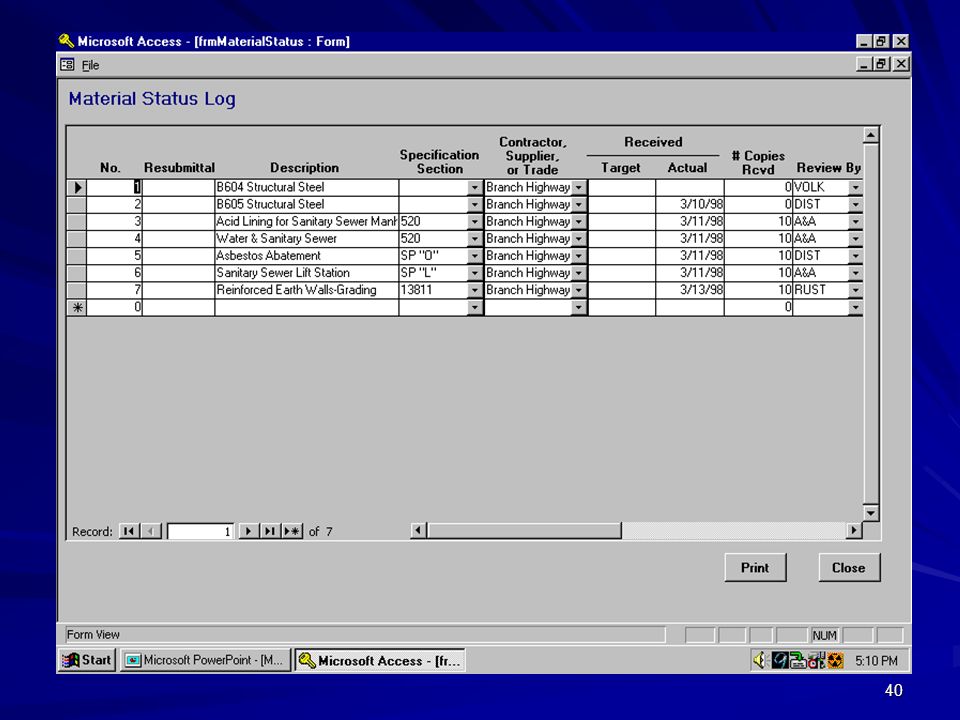Viewport: 960px width, 720px height.
Task: Go to first record navigation button
Action: [129, 531]
